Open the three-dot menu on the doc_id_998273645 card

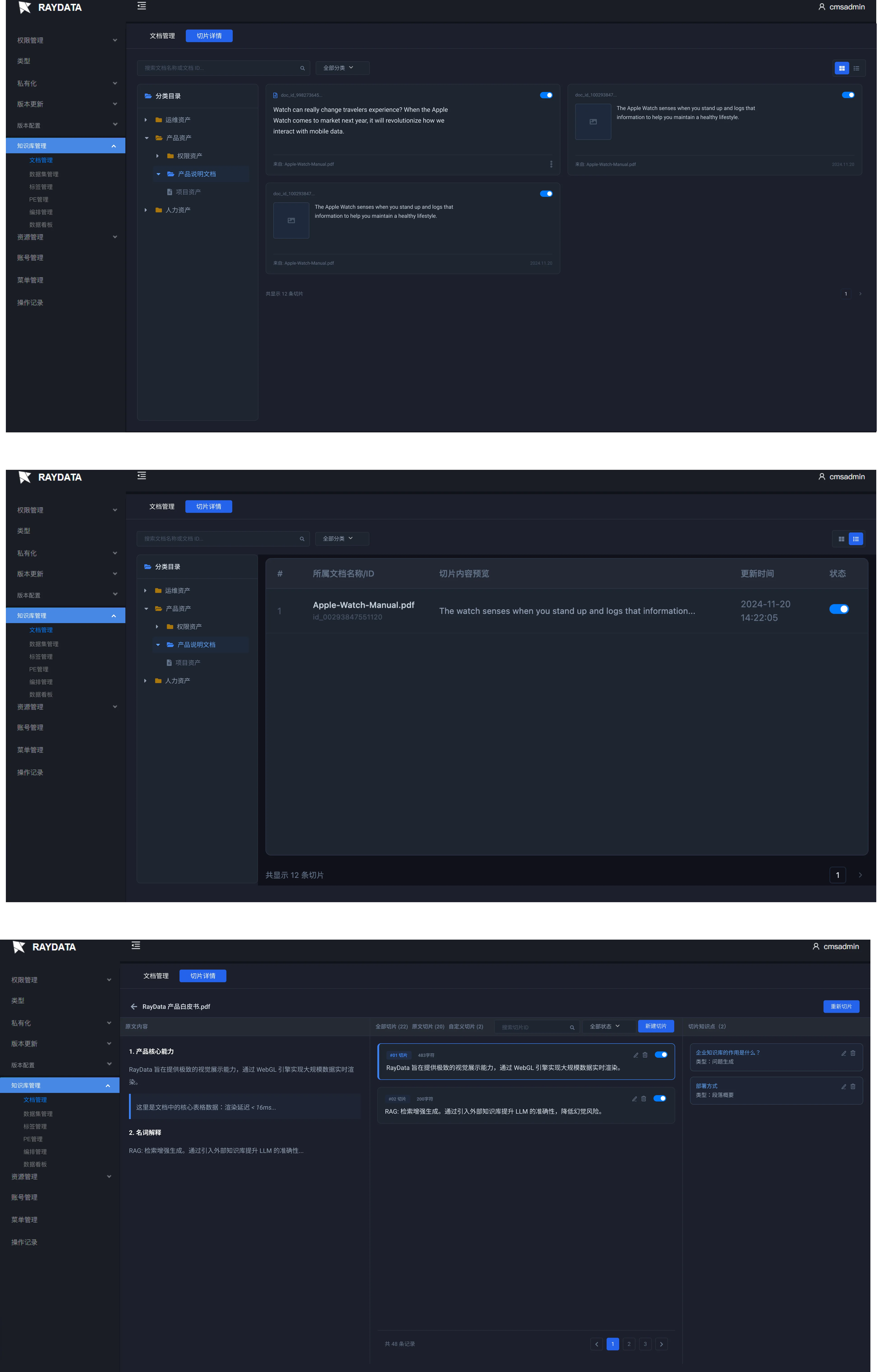(x=551, y=164)
